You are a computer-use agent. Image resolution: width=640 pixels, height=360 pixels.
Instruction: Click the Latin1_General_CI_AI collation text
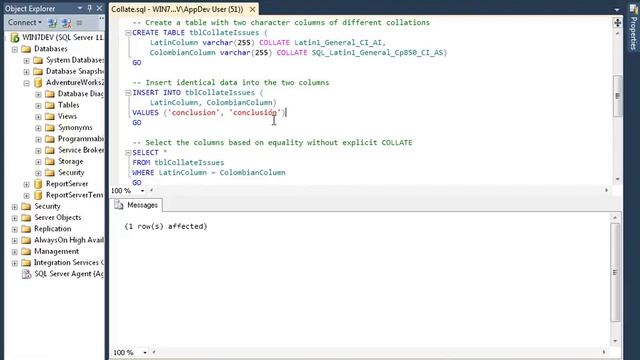(338, 42)
